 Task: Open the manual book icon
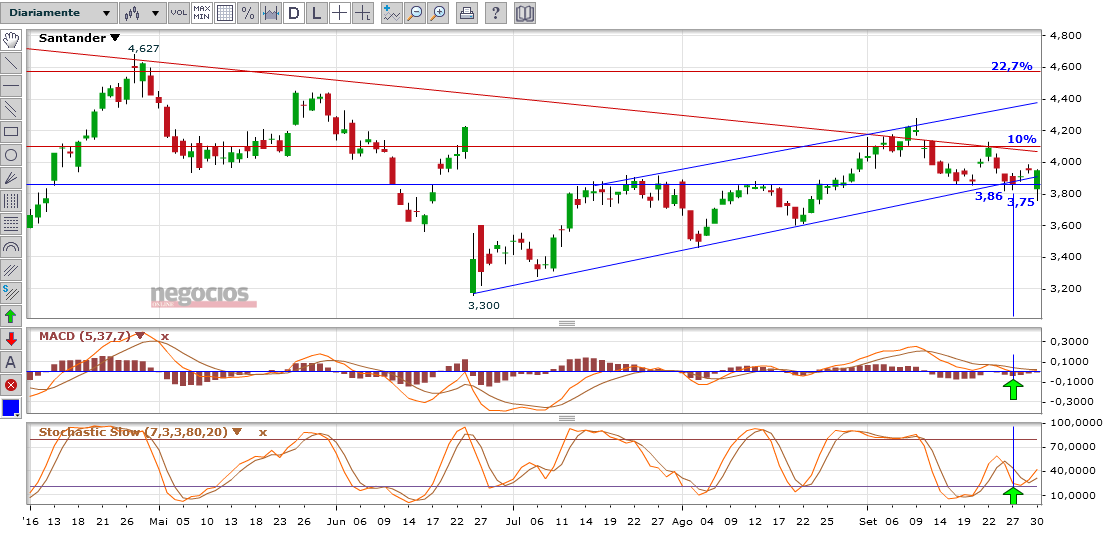click(525, 13)
